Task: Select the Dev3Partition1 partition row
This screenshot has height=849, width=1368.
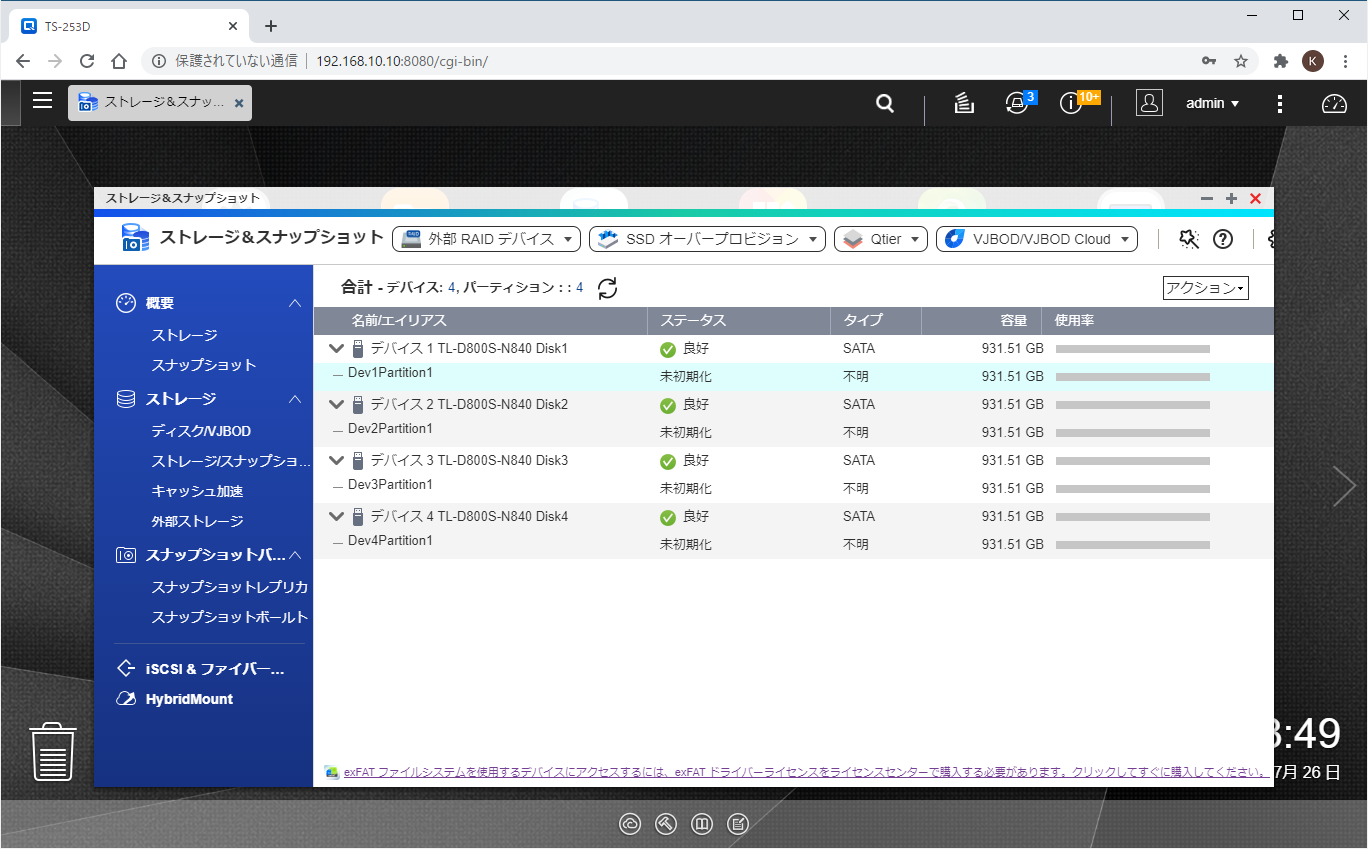Action: click(x=390, y=485)
